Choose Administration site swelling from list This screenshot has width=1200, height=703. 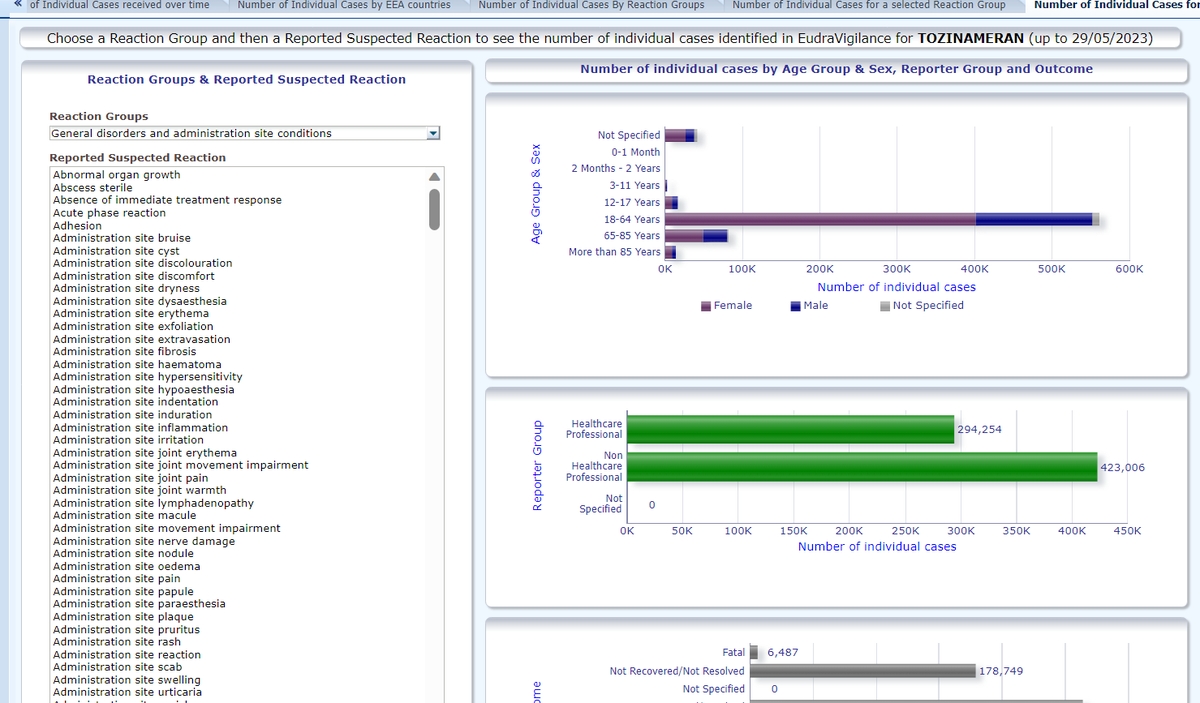[126, 680]
